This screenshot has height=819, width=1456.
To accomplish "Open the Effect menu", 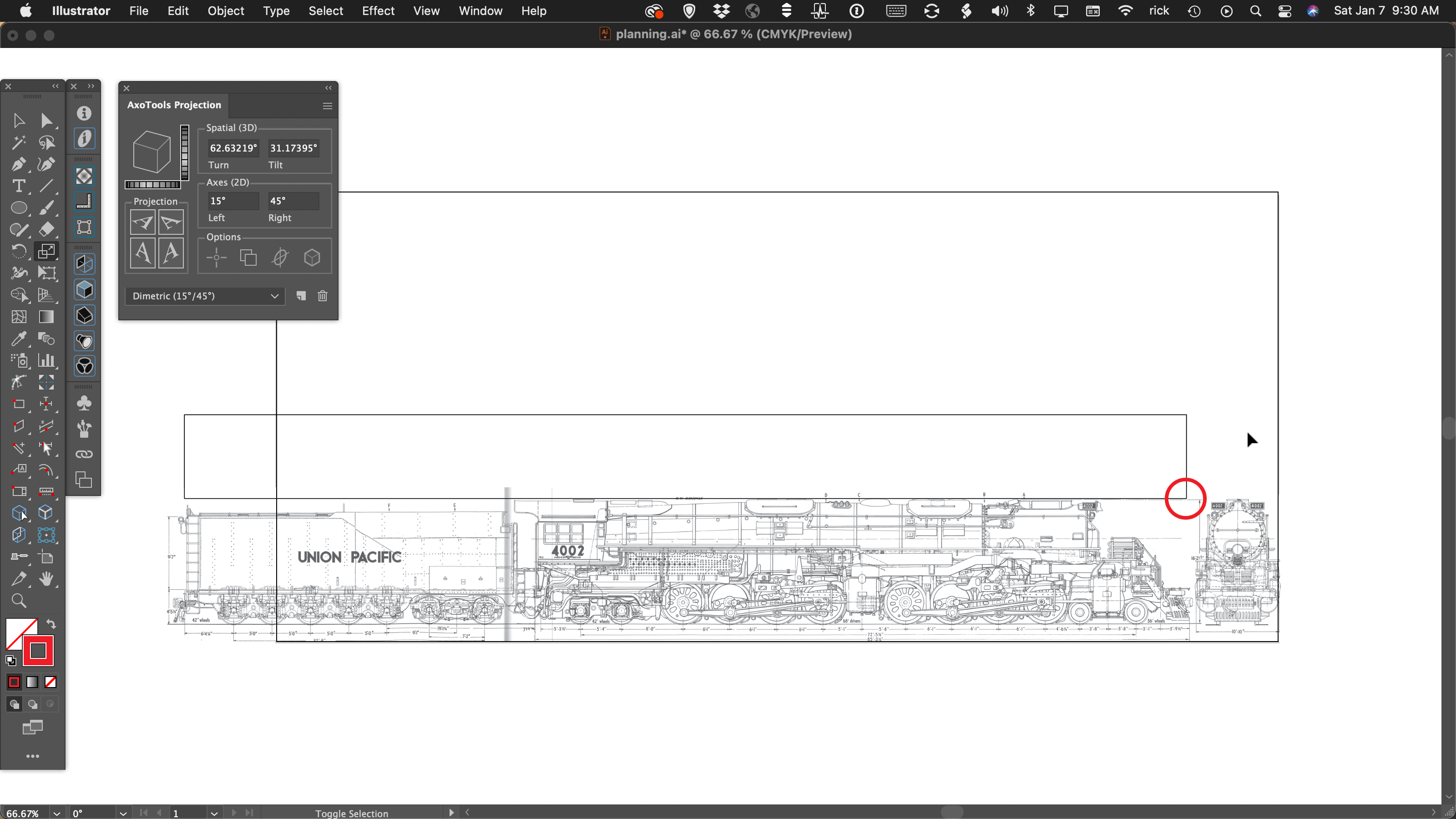I will (x=378, y=11).
